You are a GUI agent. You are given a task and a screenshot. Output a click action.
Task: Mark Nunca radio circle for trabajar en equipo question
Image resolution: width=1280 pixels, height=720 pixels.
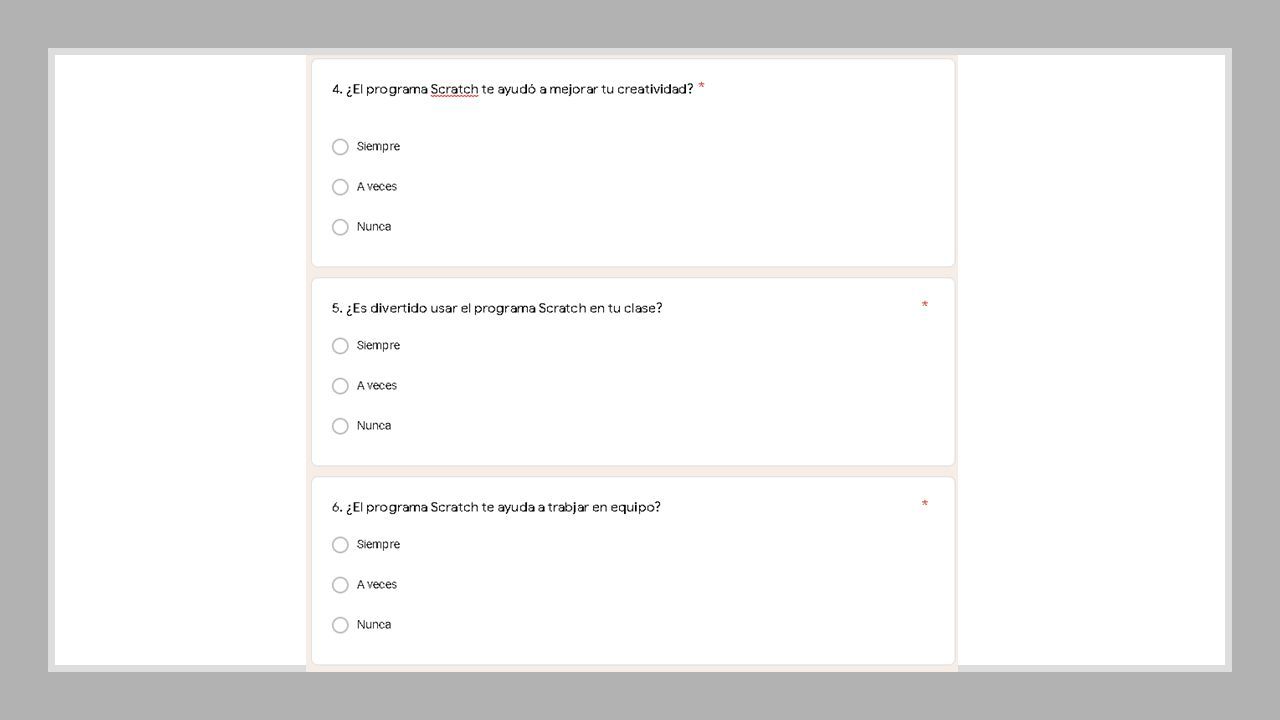(340, 625)
